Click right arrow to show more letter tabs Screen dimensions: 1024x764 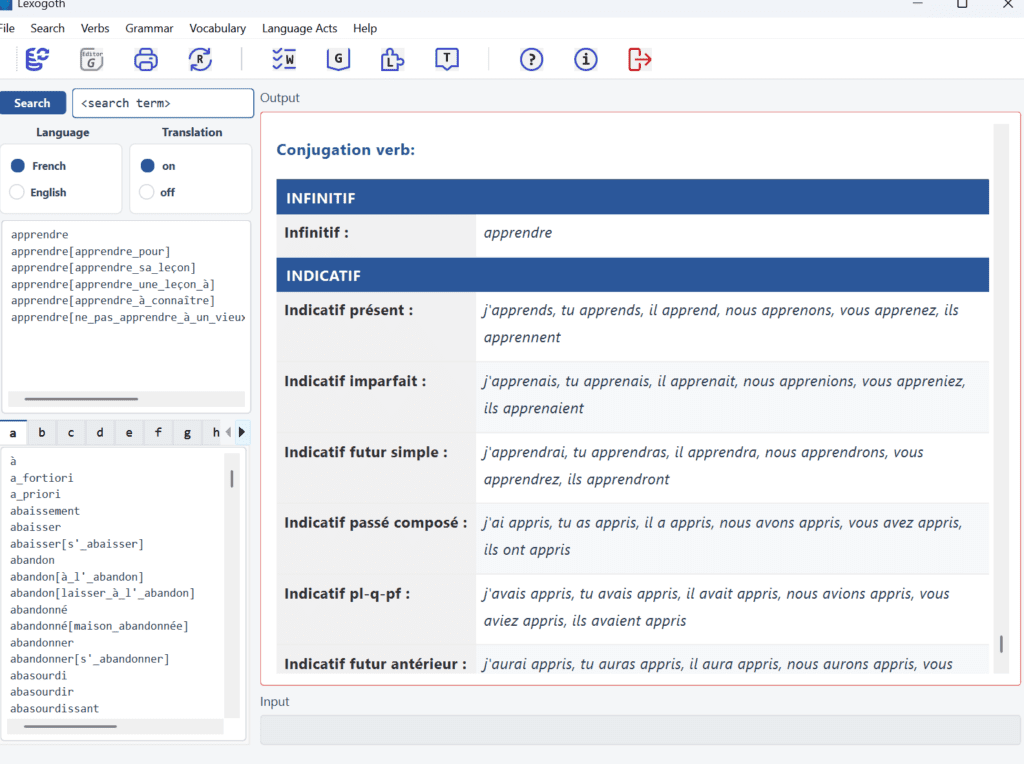point(242,432)
